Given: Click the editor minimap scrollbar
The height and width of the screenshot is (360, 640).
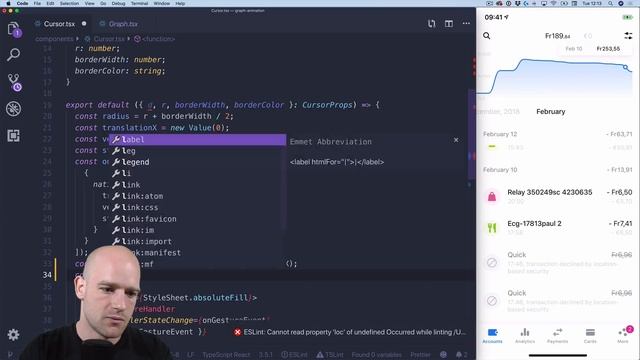Looking at the screenshot, I should pyautogui.click(x=471, y=135).
